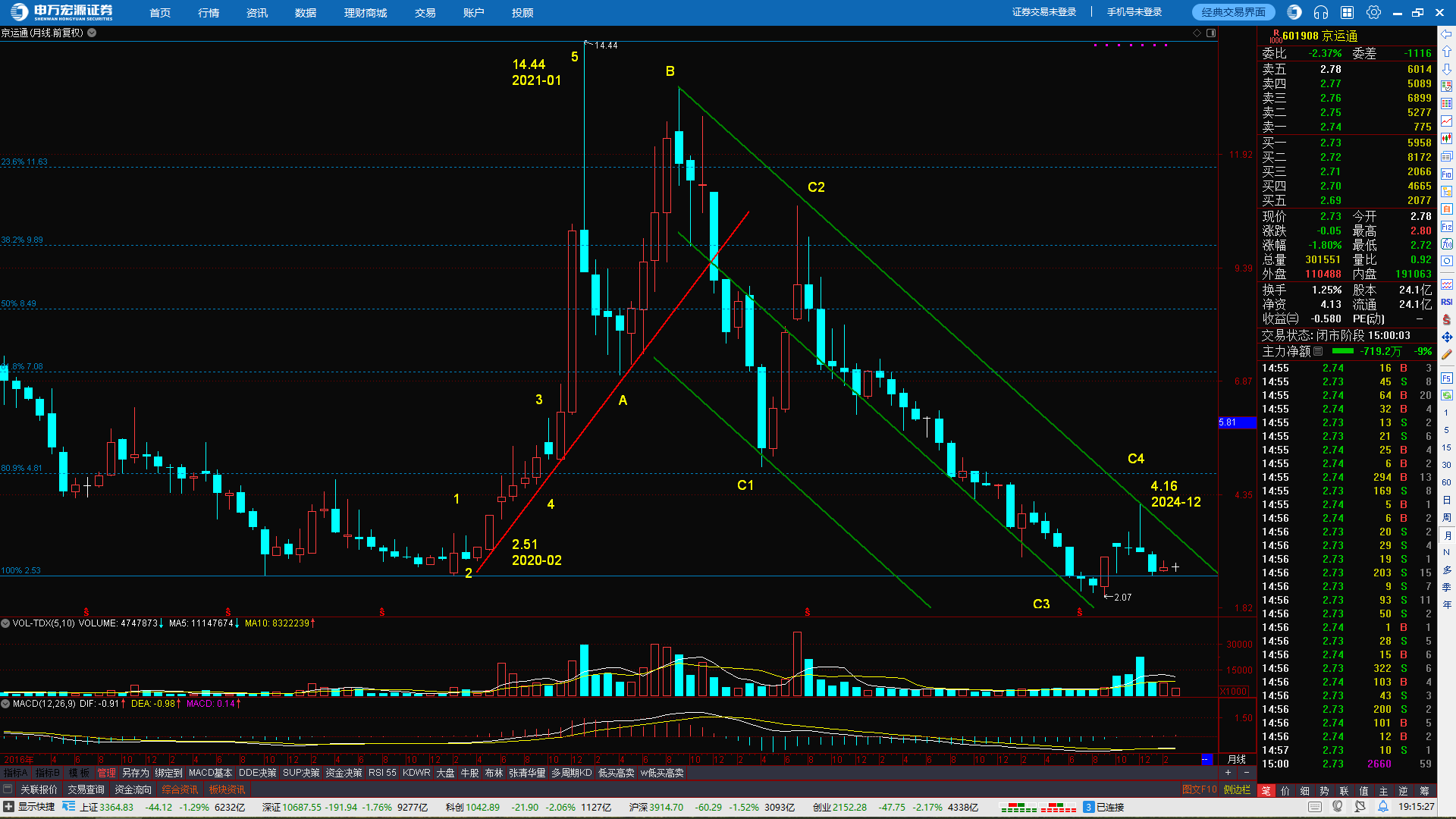Open the on-screen keyboard icon

(x=1316, y=807)
